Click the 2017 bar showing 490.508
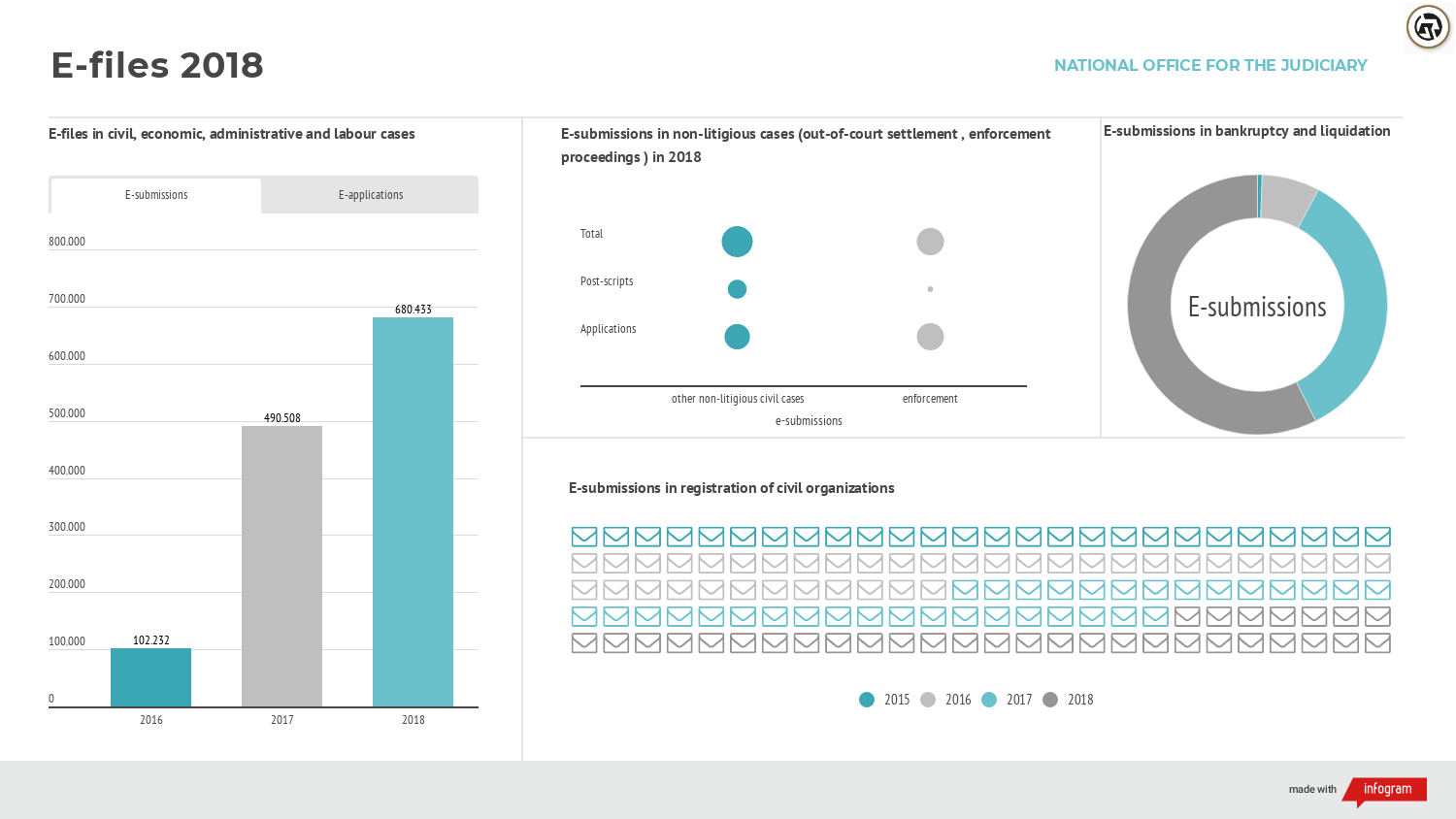 (281, 567)
